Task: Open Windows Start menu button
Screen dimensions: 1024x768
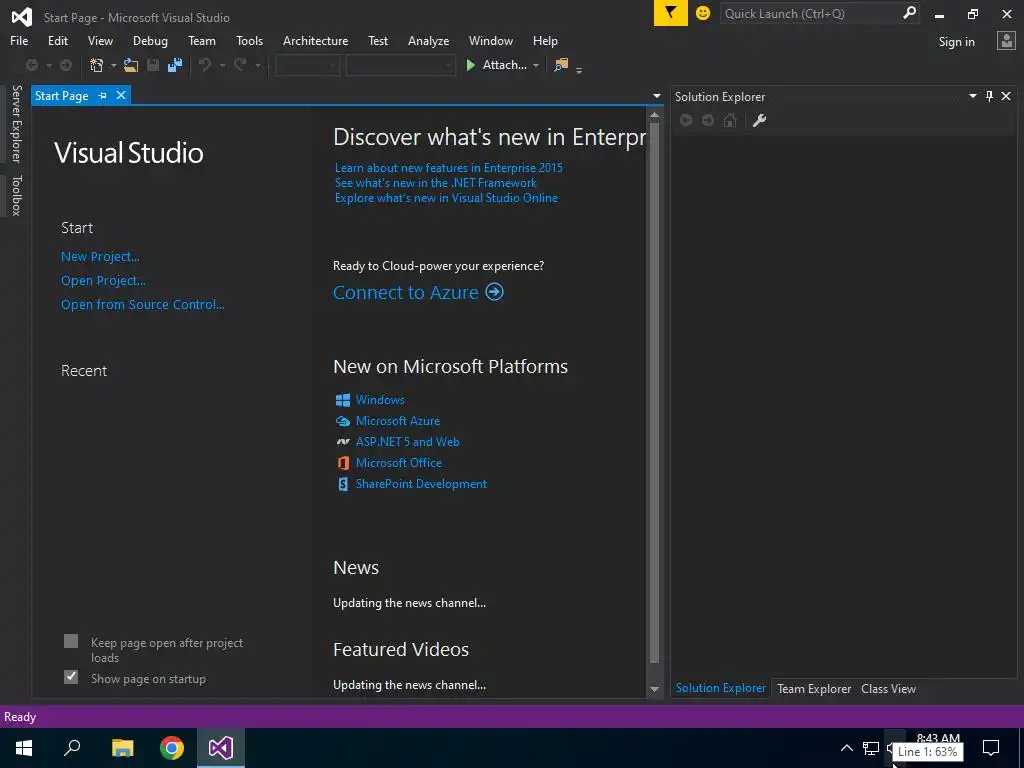Action: pos(24,748)
